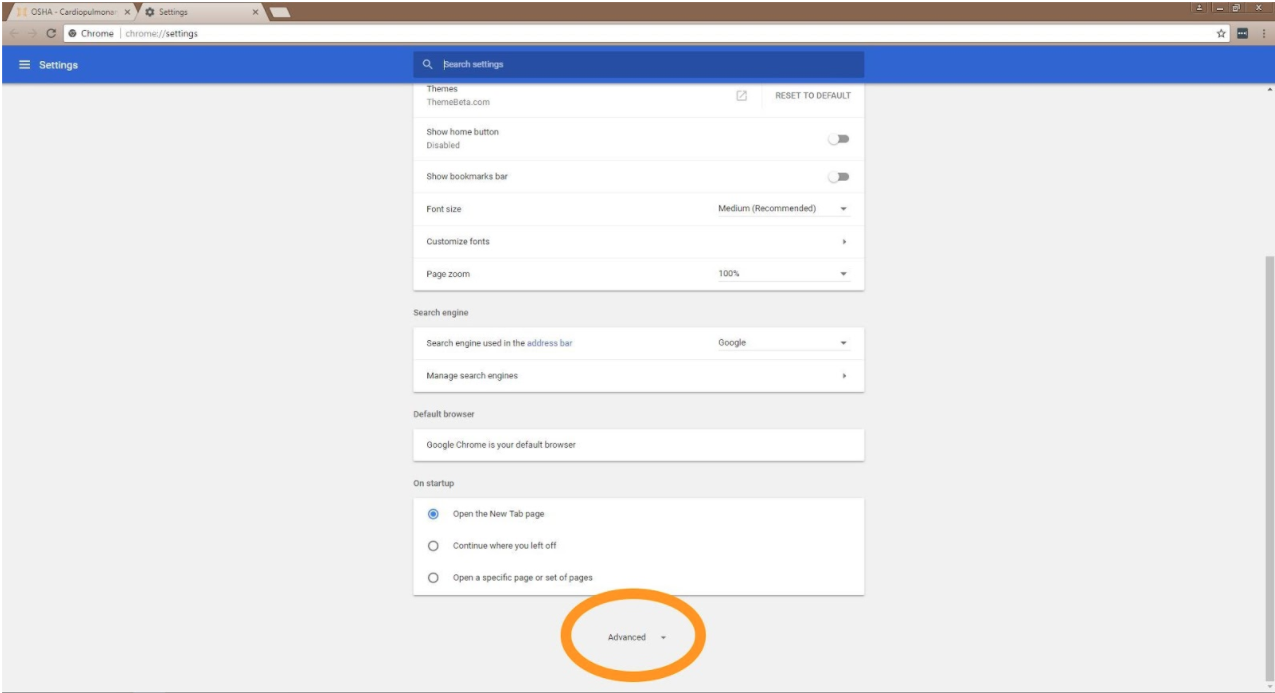Viewport: 1275px width, 693px height.
Task: Open the Font size dropdown
Action: coord(783,209)
